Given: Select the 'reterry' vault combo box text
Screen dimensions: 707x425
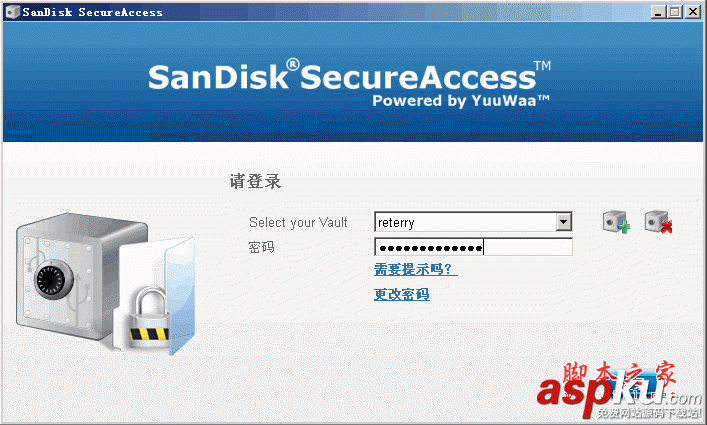Looking at the screenshot, I should click(465, 222).
